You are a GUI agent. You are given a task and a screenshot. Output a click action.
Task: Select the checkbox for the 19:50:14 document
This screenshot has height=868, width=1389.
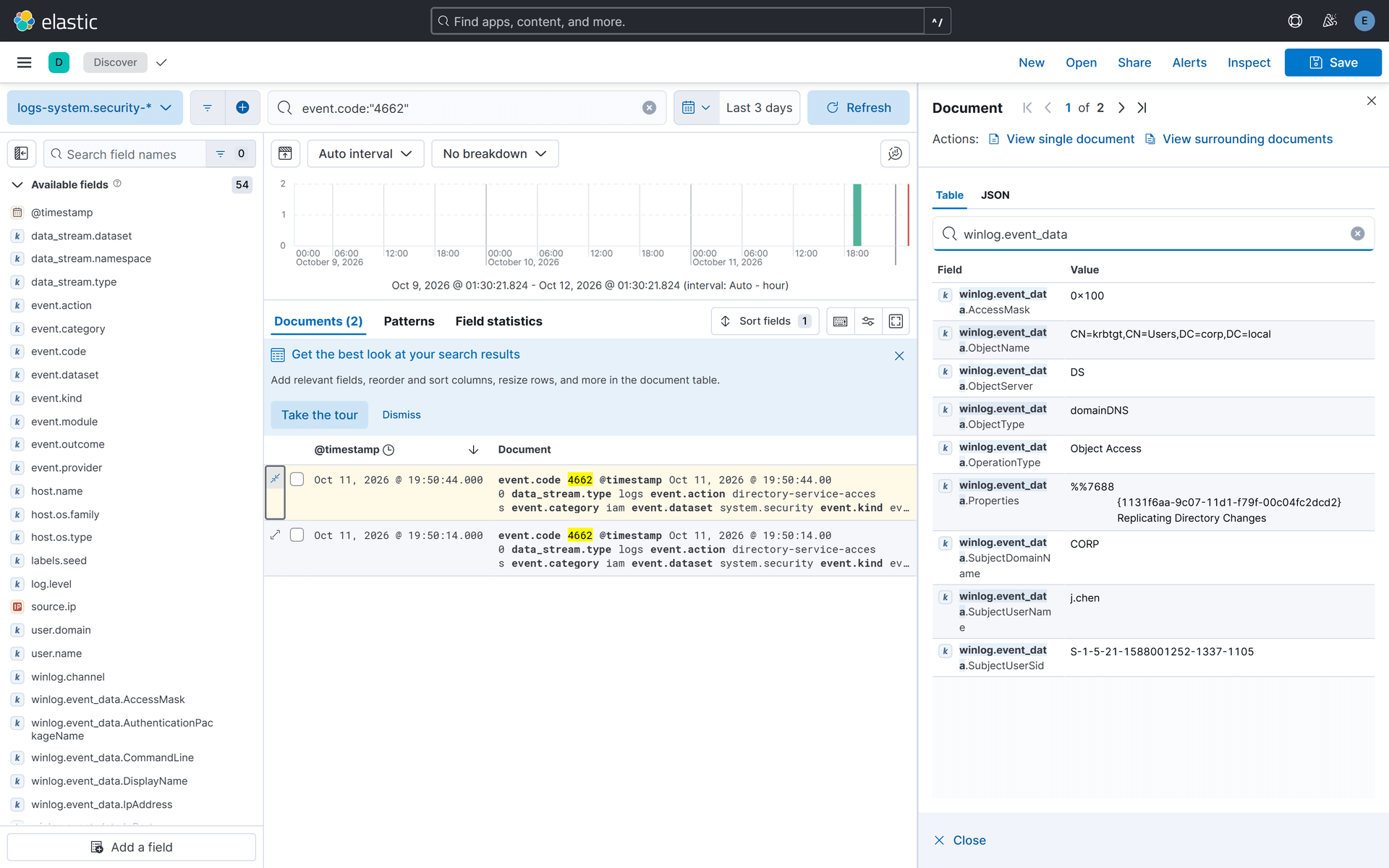click(x=297, y=535)
